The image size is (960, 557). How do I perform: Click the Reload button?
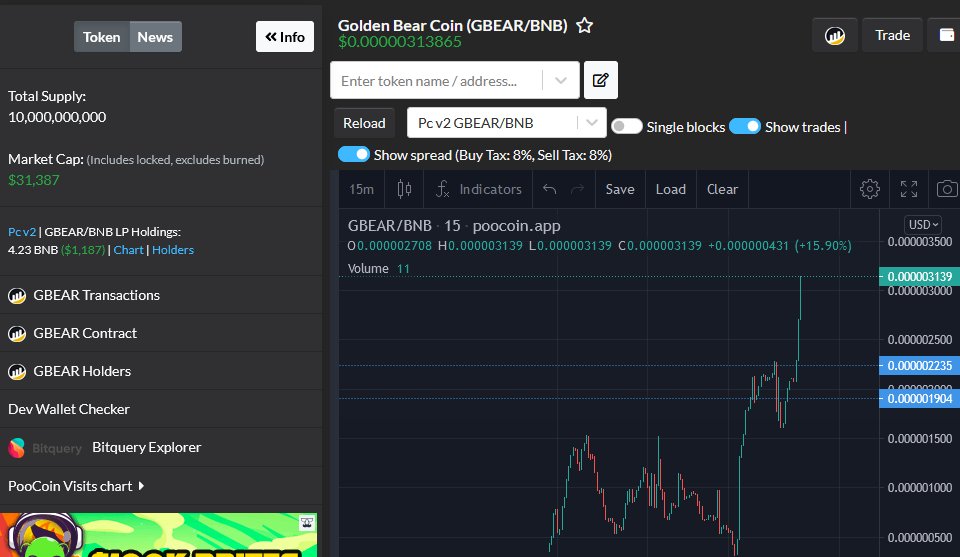tap(364, 123)
